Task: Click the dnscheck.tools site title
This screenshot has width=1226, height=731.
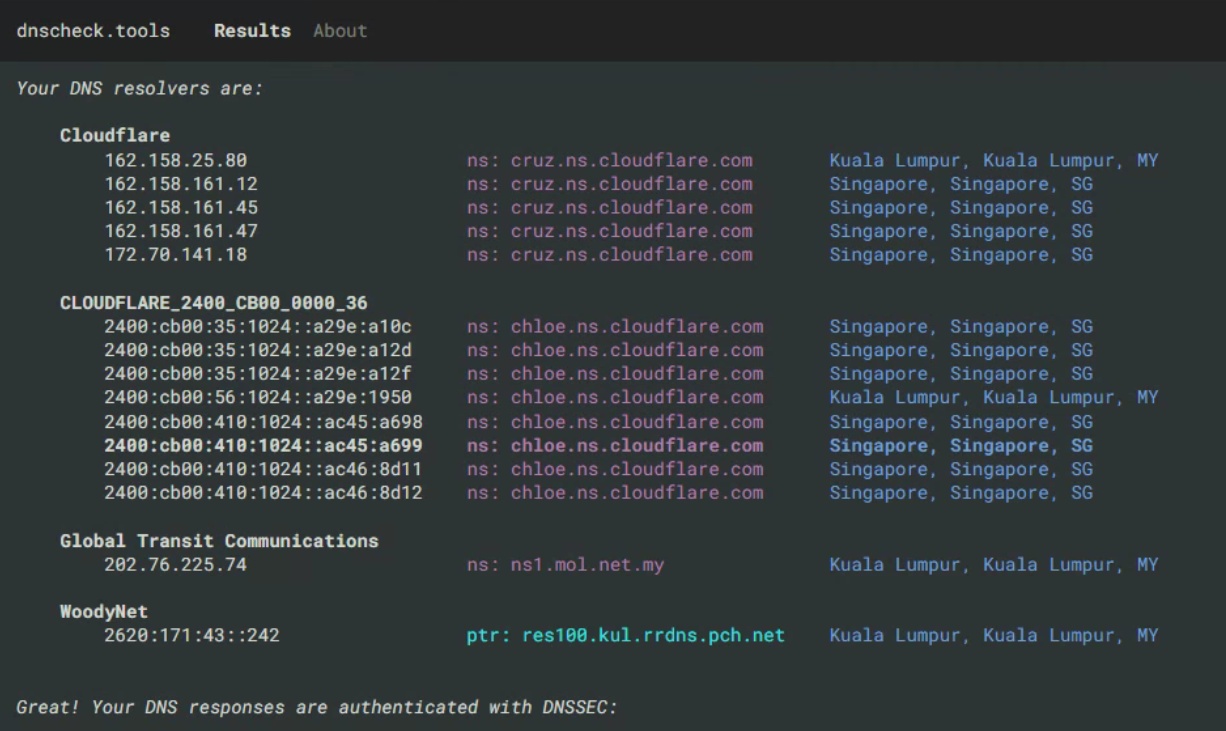Action: (x=93, y=31)
